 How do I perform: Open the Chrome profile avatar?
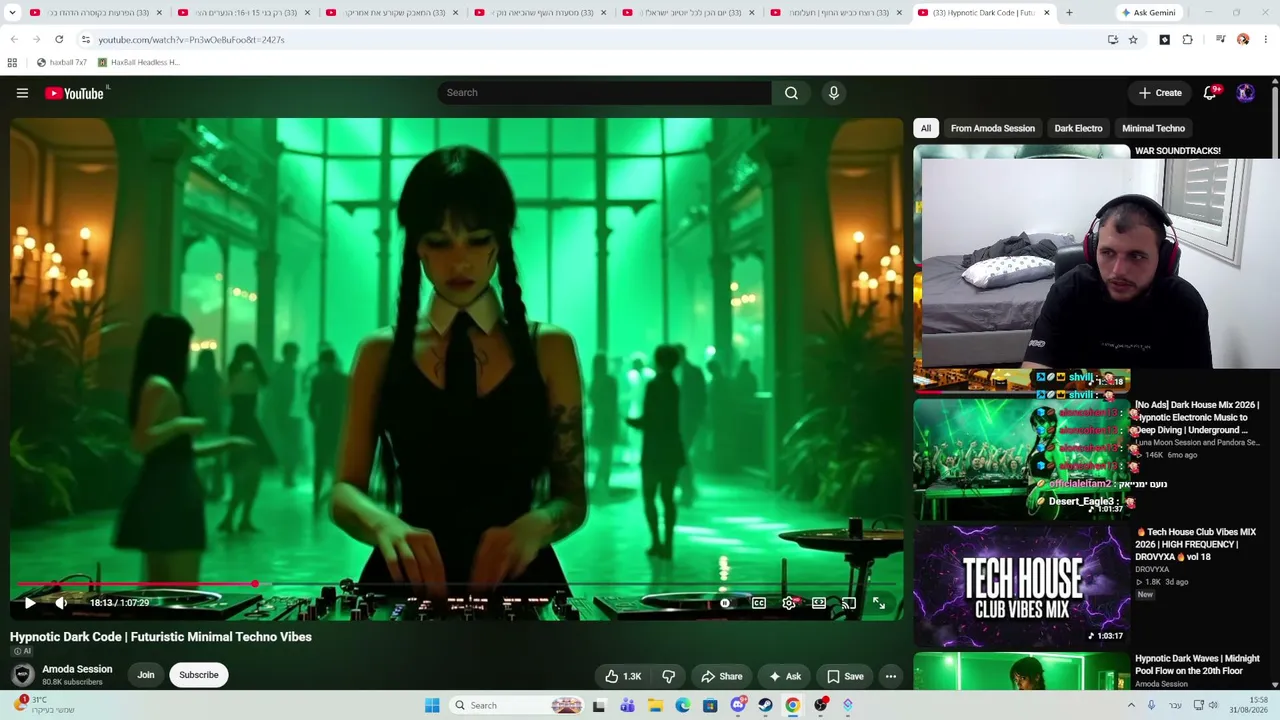[x=1243, y=39]
